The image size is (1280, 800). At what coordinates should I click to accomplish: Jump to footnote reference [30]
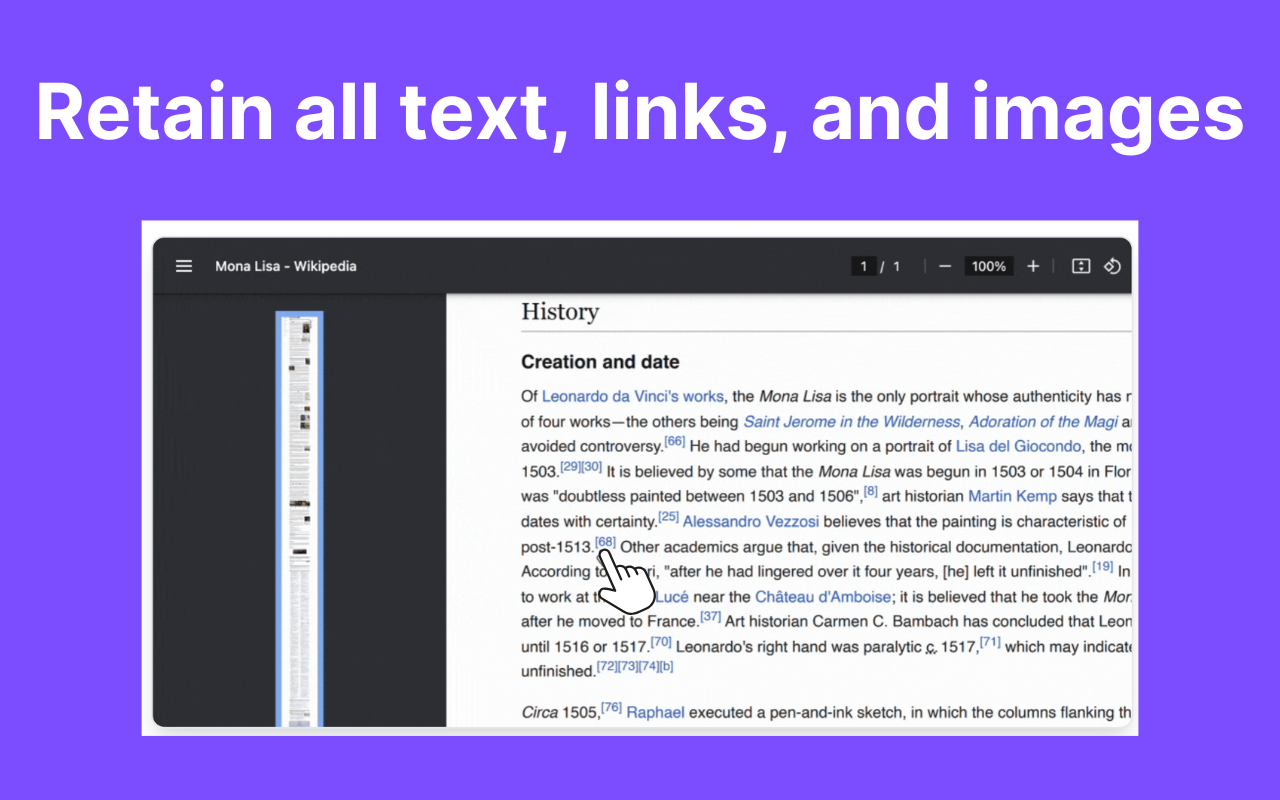(x=592, y=466)
